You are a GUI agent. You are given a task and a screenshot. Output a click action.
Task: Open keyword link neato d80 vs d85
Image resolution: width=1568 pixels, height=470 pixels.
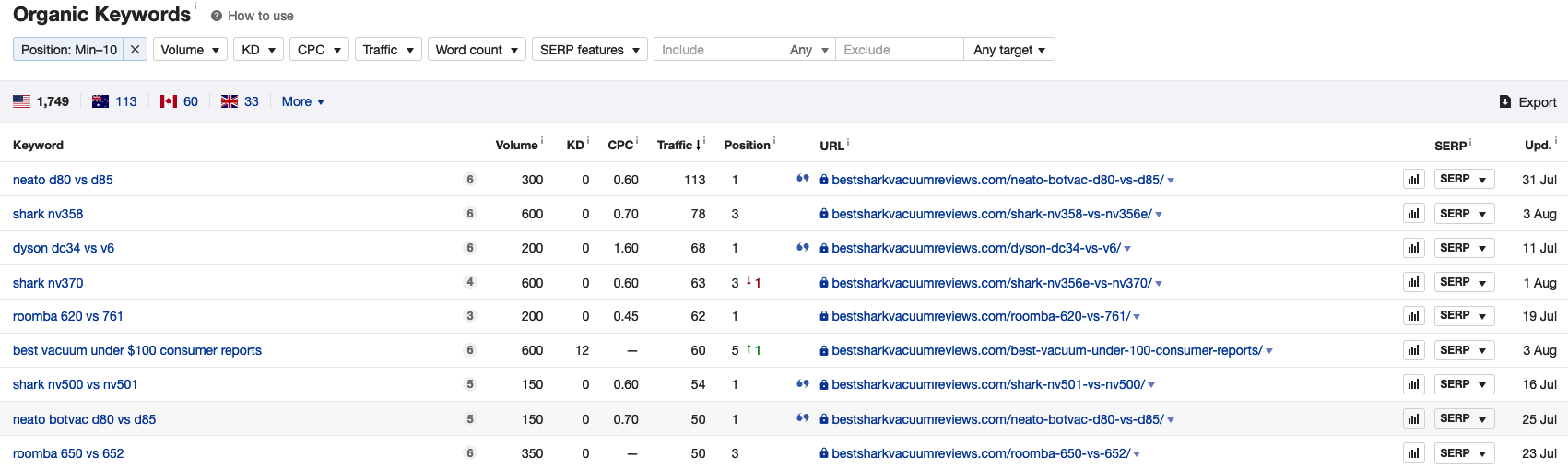[x=63, y=180]
